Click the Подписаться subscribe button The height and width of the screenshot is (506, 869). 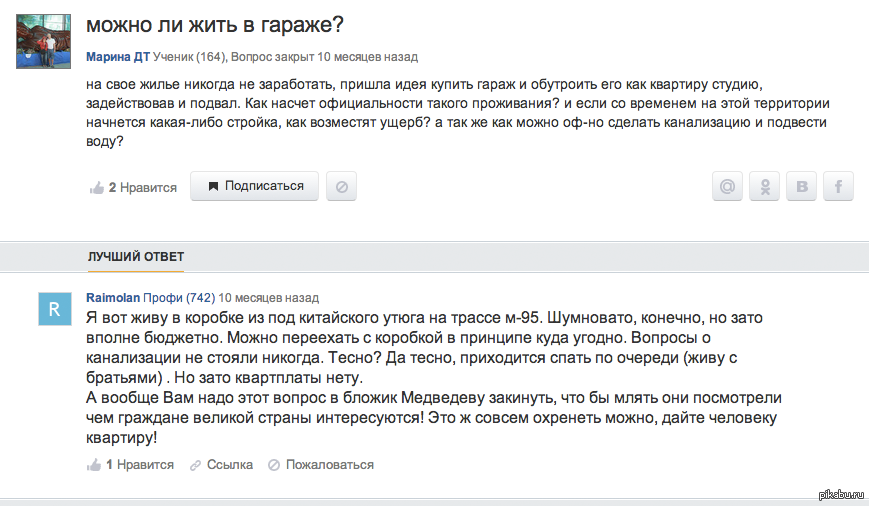(x=254, y=186)
